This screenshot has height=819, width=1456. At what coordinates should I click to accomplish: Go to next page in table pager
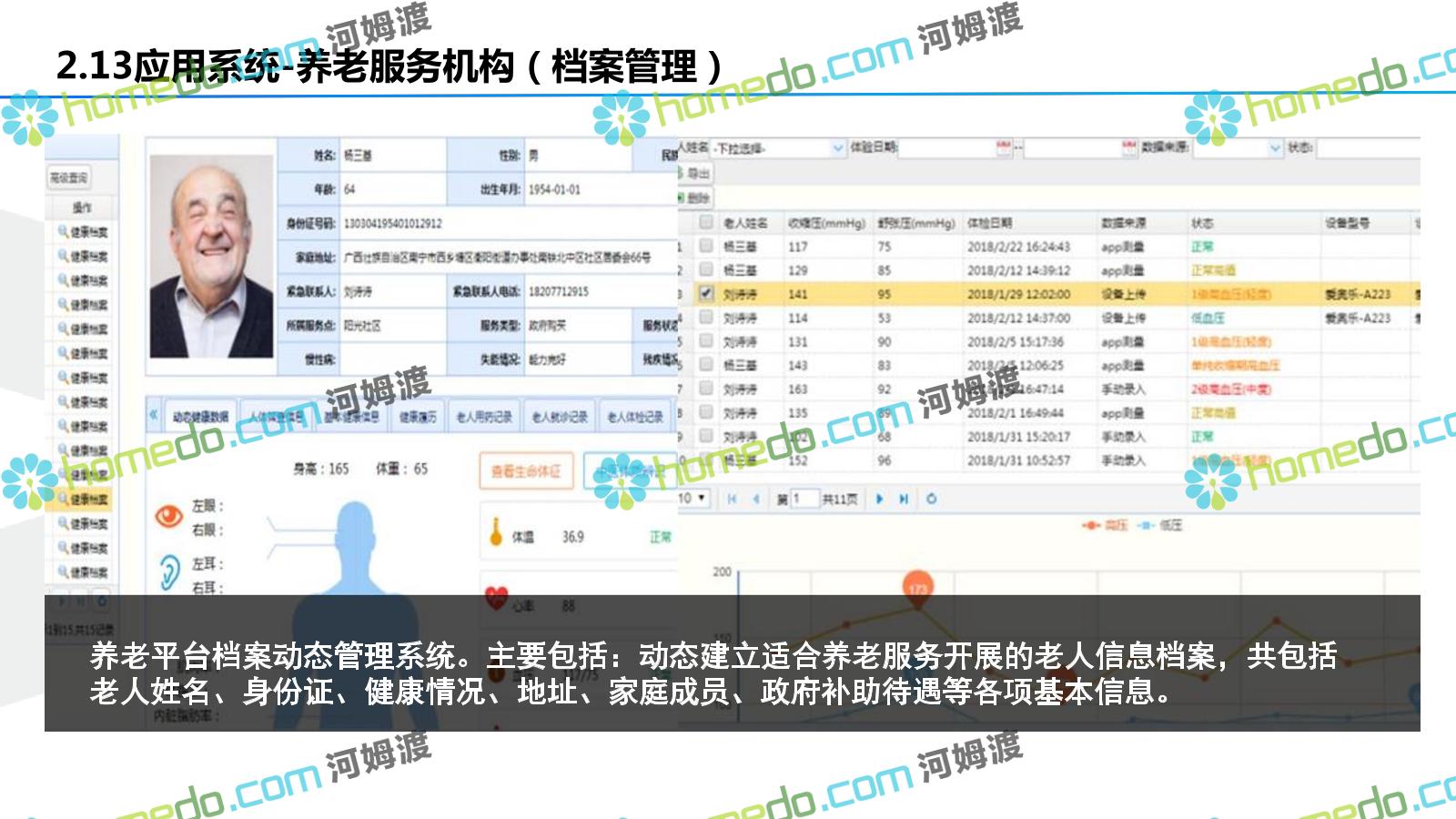(879, 499)
